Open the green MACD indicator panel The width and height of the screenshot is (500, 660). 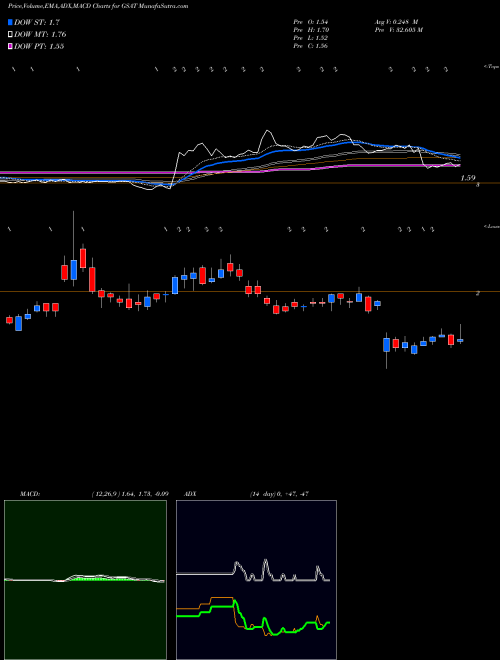coord(85,580)
